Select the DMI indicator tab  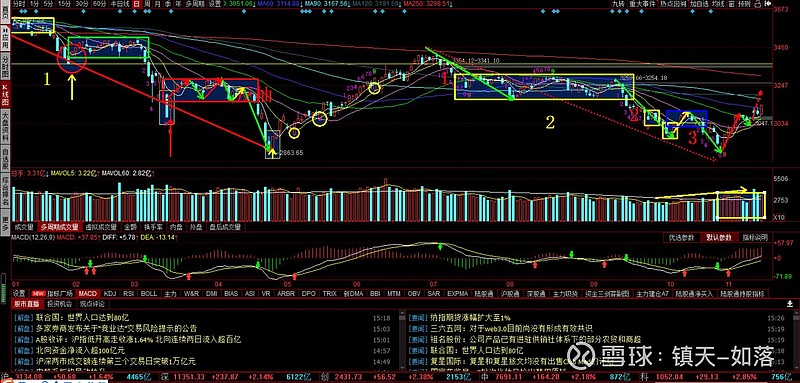coord(211,293)
